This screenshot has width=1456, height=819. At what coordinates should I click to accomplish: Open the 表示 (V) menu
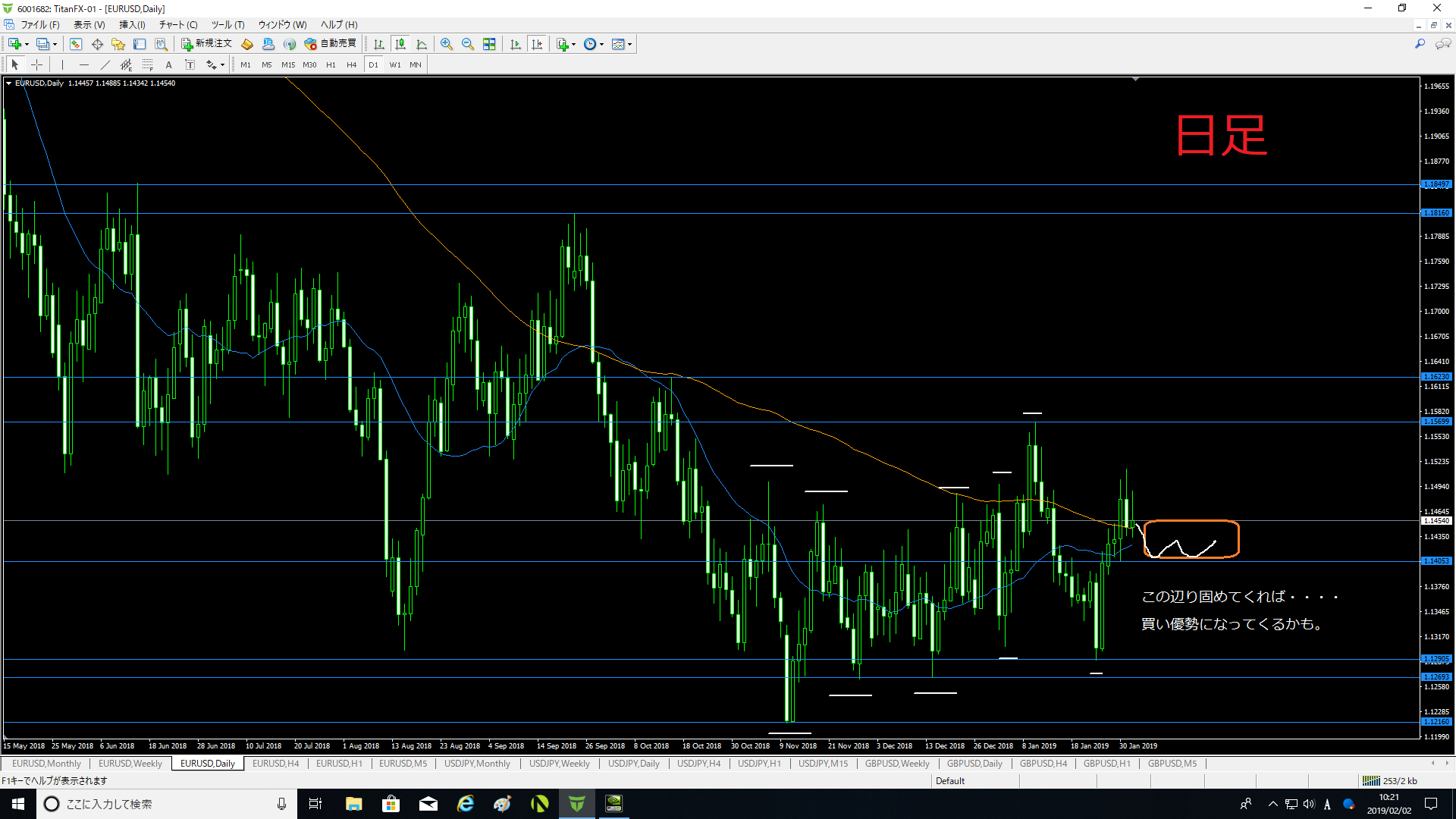click(89, 25)
